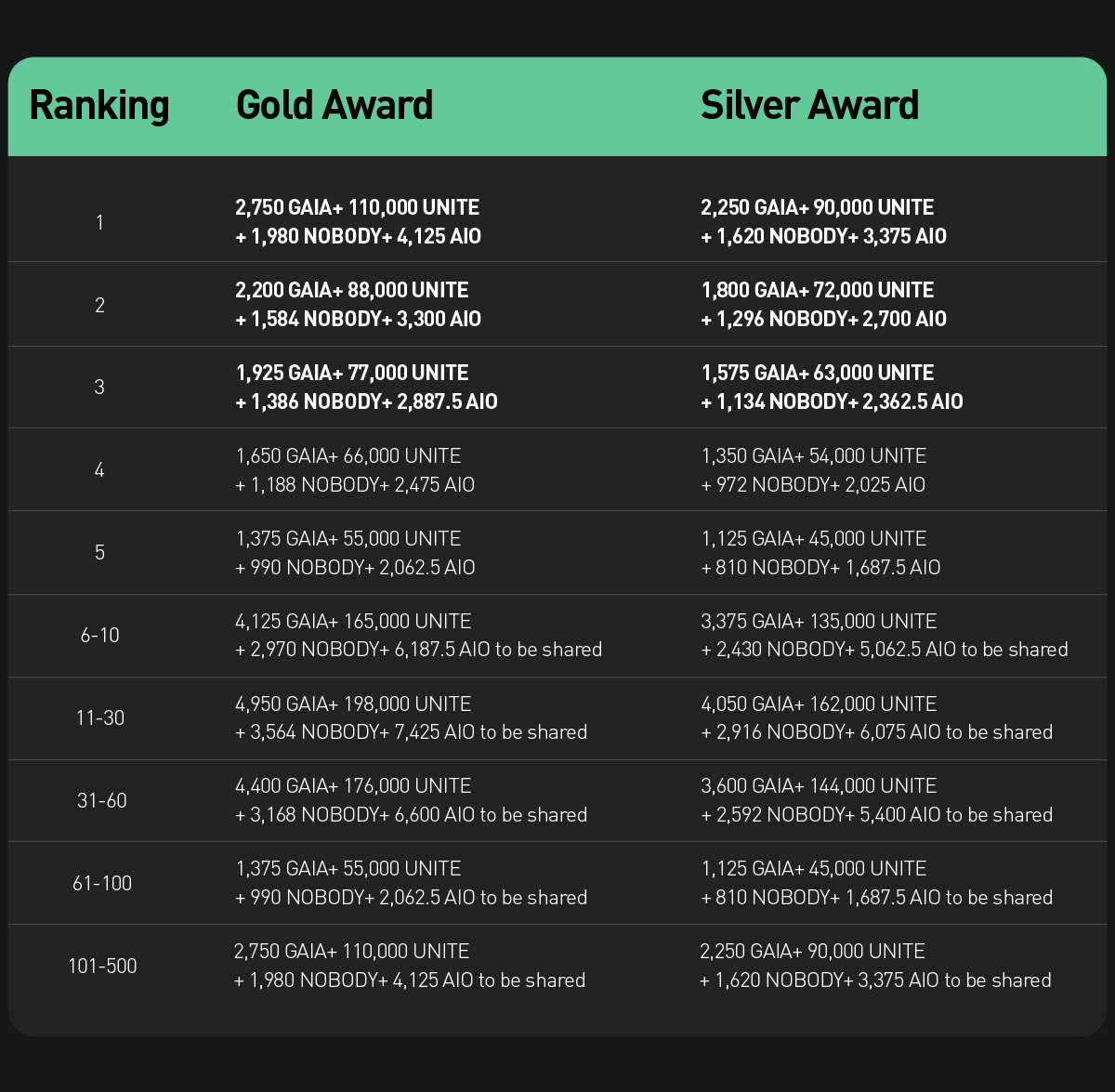Click the rank 4 Silver Award prize cell
Viewport: 1115px width, 1092px height.
pos(813,470)
